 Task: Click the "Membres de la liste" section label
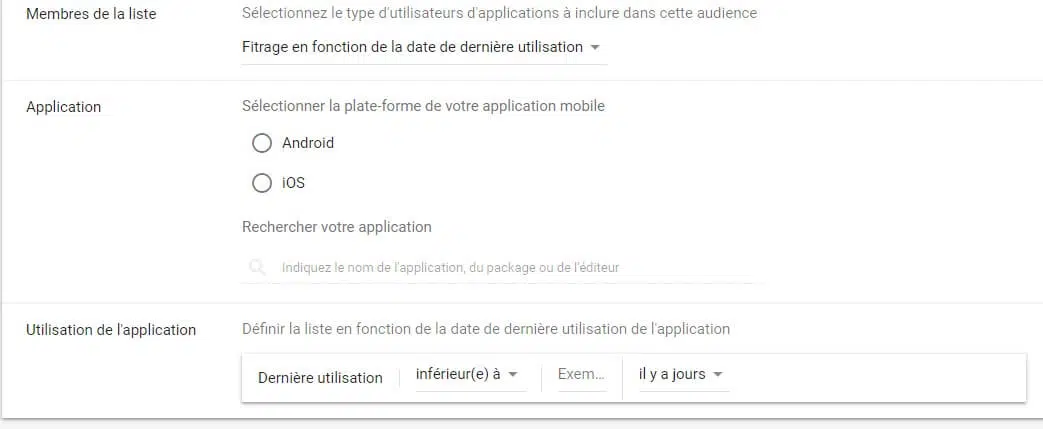click(x=91, y=14)
